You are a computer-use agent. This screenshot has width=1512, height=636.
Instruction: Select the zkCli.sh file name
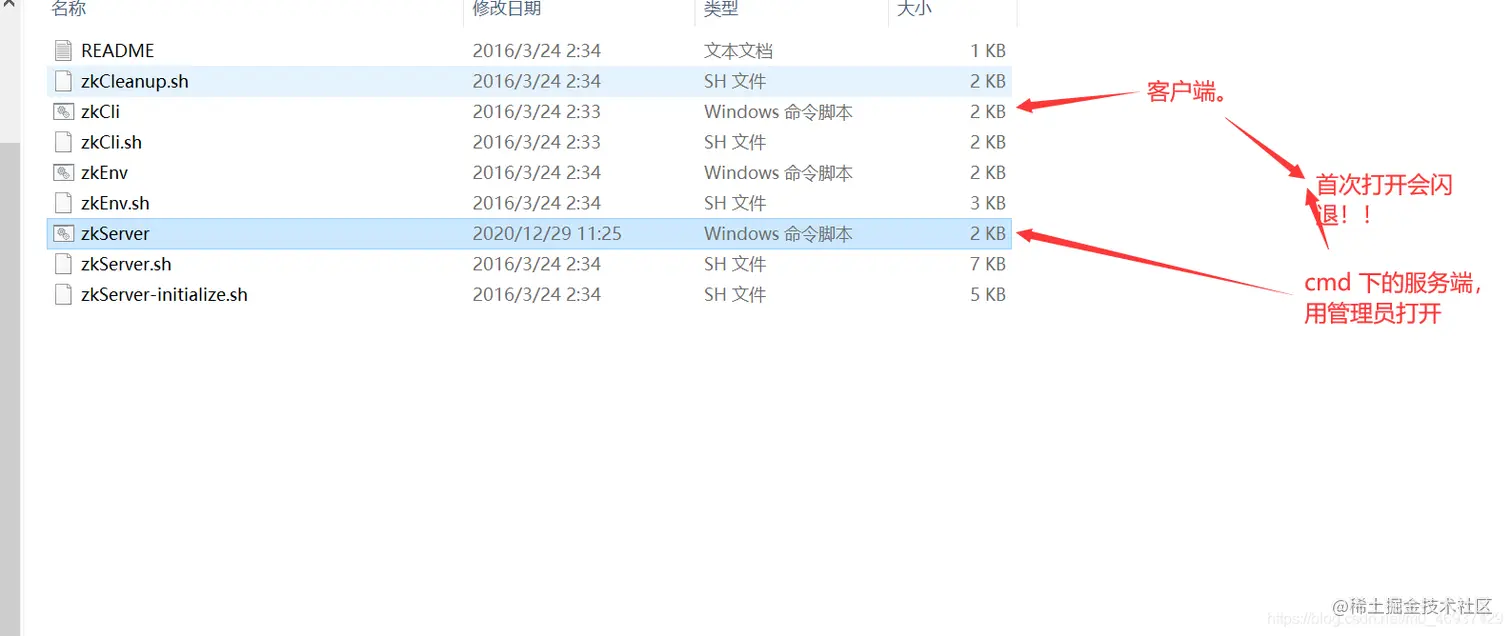pos(112,142)
